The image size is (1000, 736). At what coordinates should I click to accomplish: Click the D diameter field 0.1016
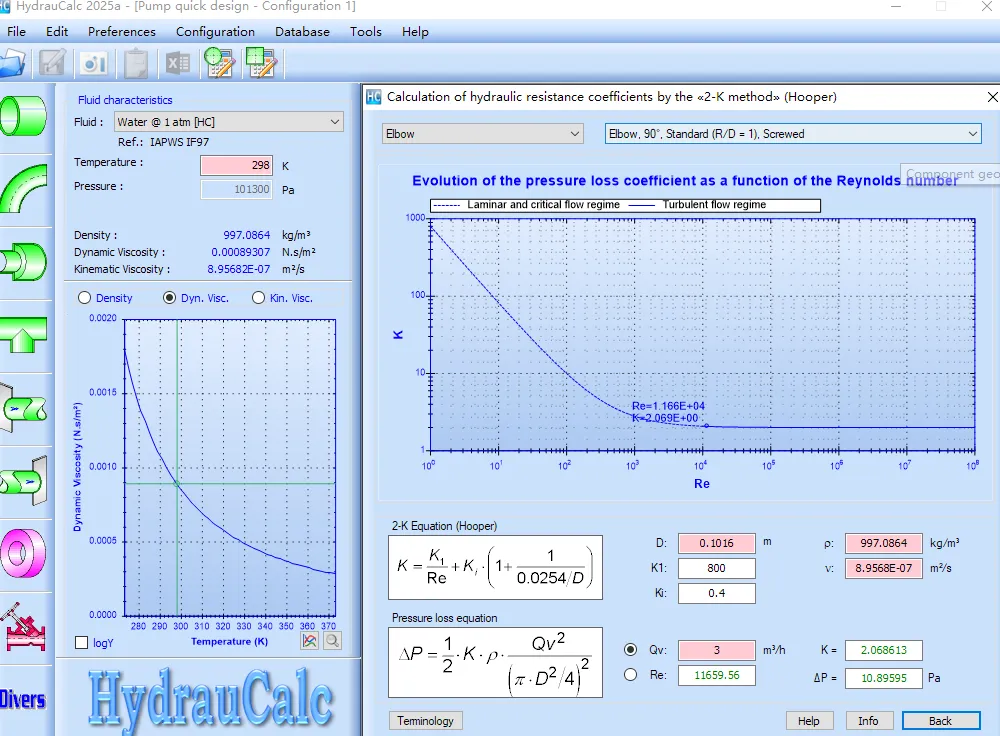coord(717,543)
